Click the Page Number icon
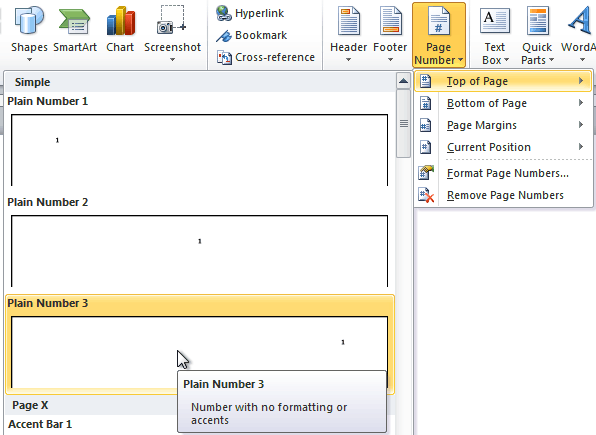The image size is (596, 435). pos(438,21)
